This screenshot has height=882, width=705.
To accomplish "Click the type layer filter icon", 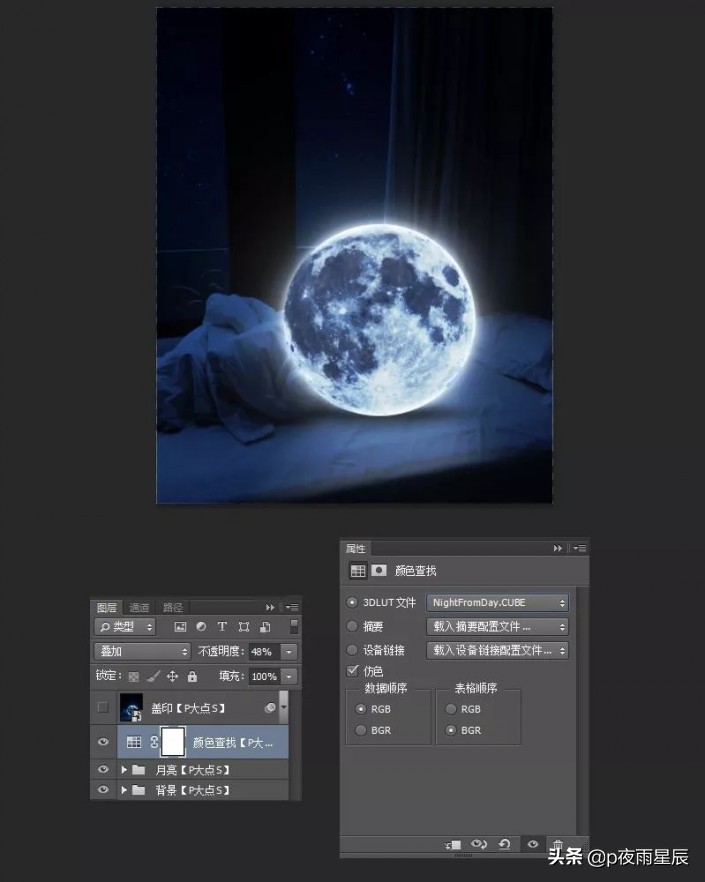I will 222,627.
